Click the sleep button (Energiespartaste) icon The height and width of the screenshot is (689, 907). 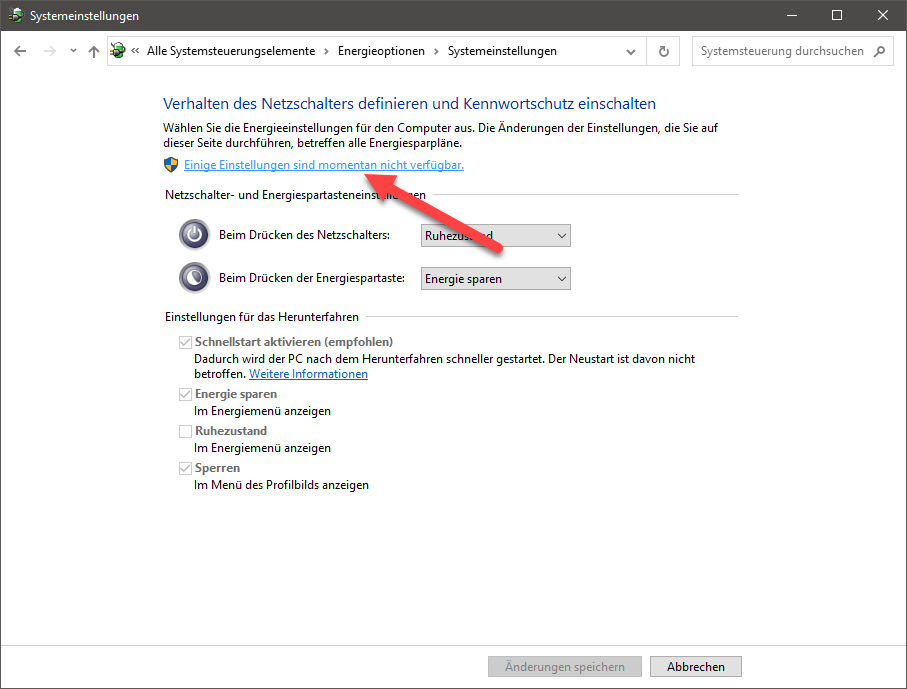click(194, 277)
